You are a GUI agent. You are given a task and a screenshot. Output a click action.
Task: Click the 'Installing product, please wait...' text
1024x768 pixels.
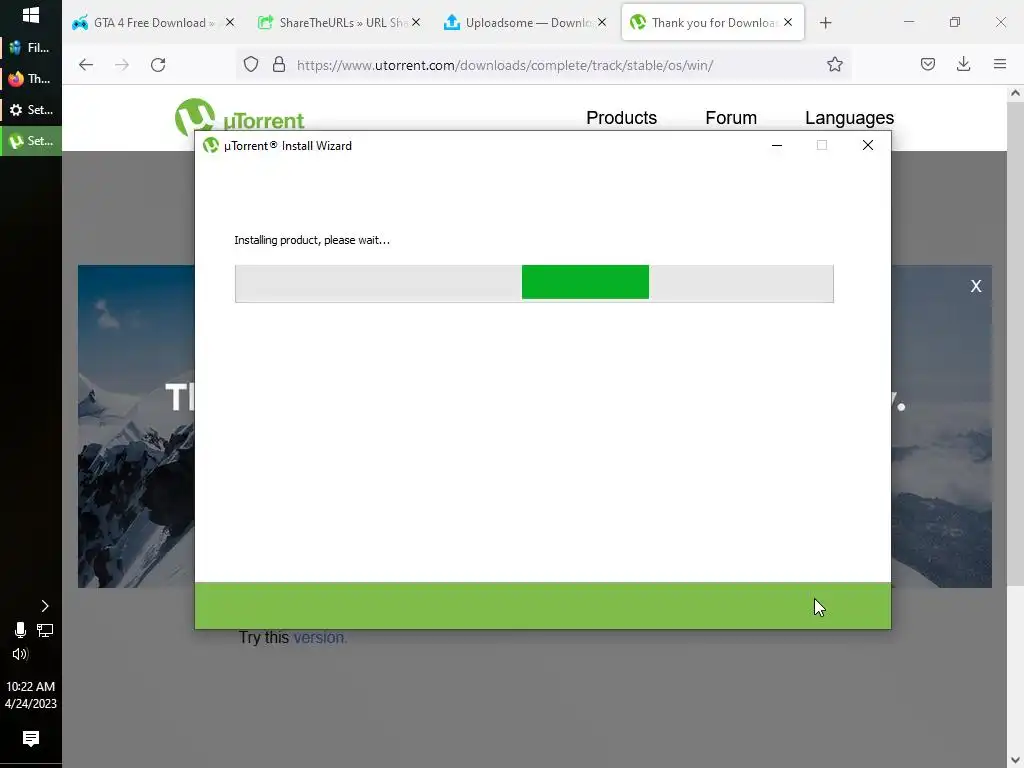point(312,240)
